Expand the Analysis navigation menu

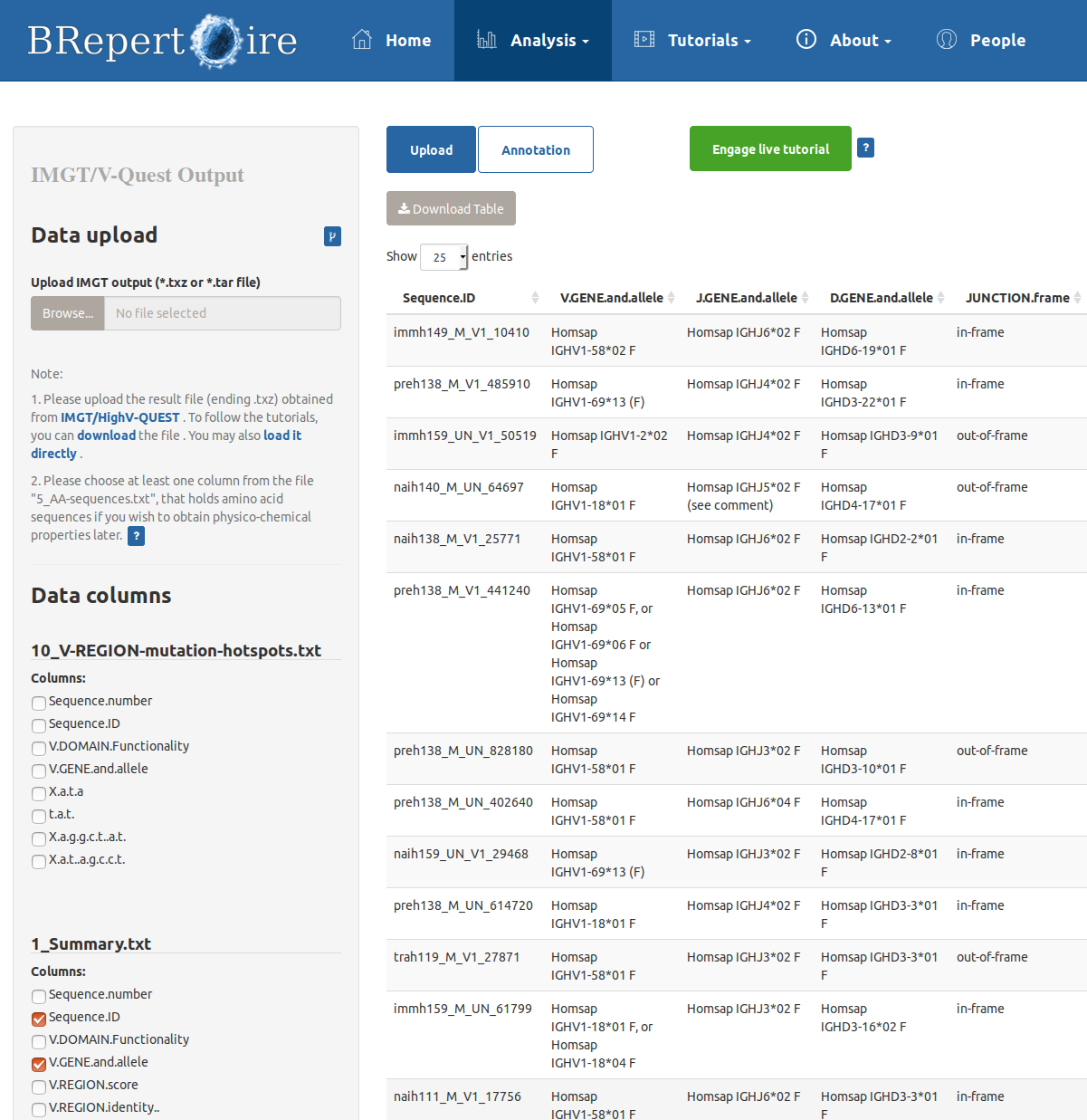pyautogui.click(x=533, y=41)
